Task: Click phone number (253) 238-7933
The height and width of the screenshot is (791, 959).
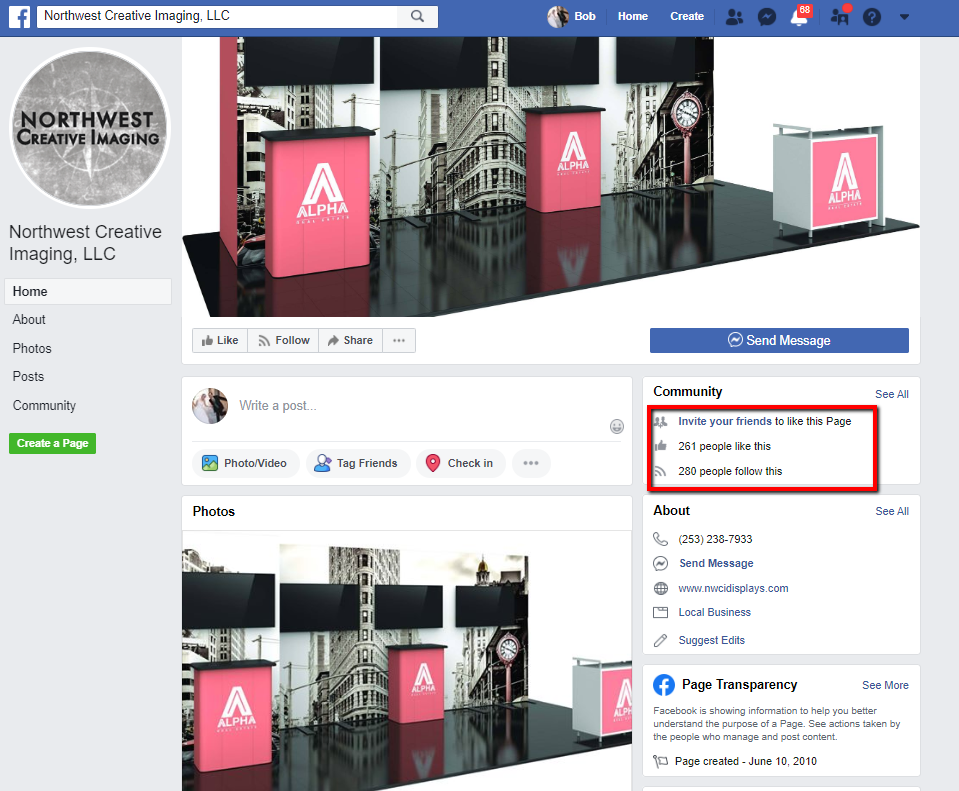Action: pos(715,540)
